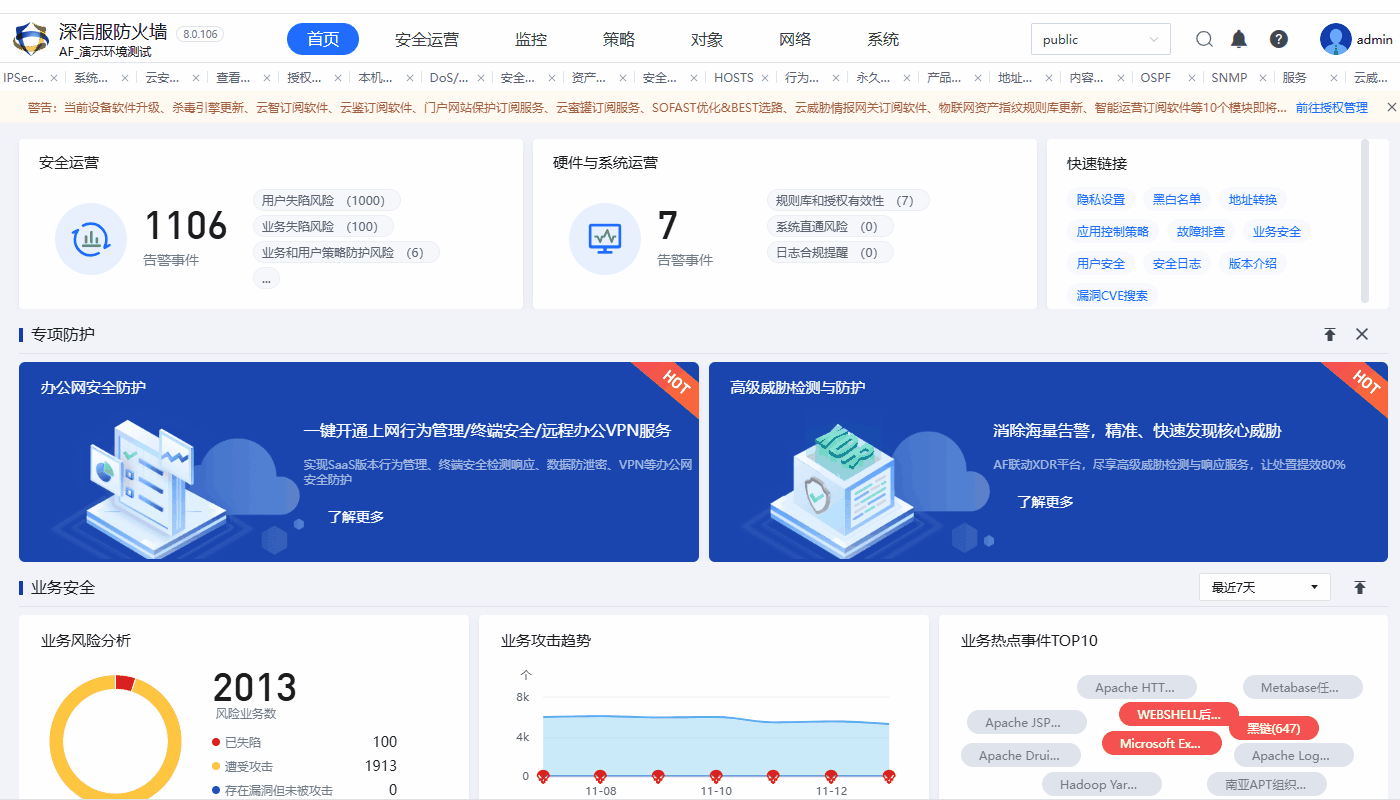1400x800 pixels.
Task: Open the notification bell icon
Action: tap(1239, 39)
